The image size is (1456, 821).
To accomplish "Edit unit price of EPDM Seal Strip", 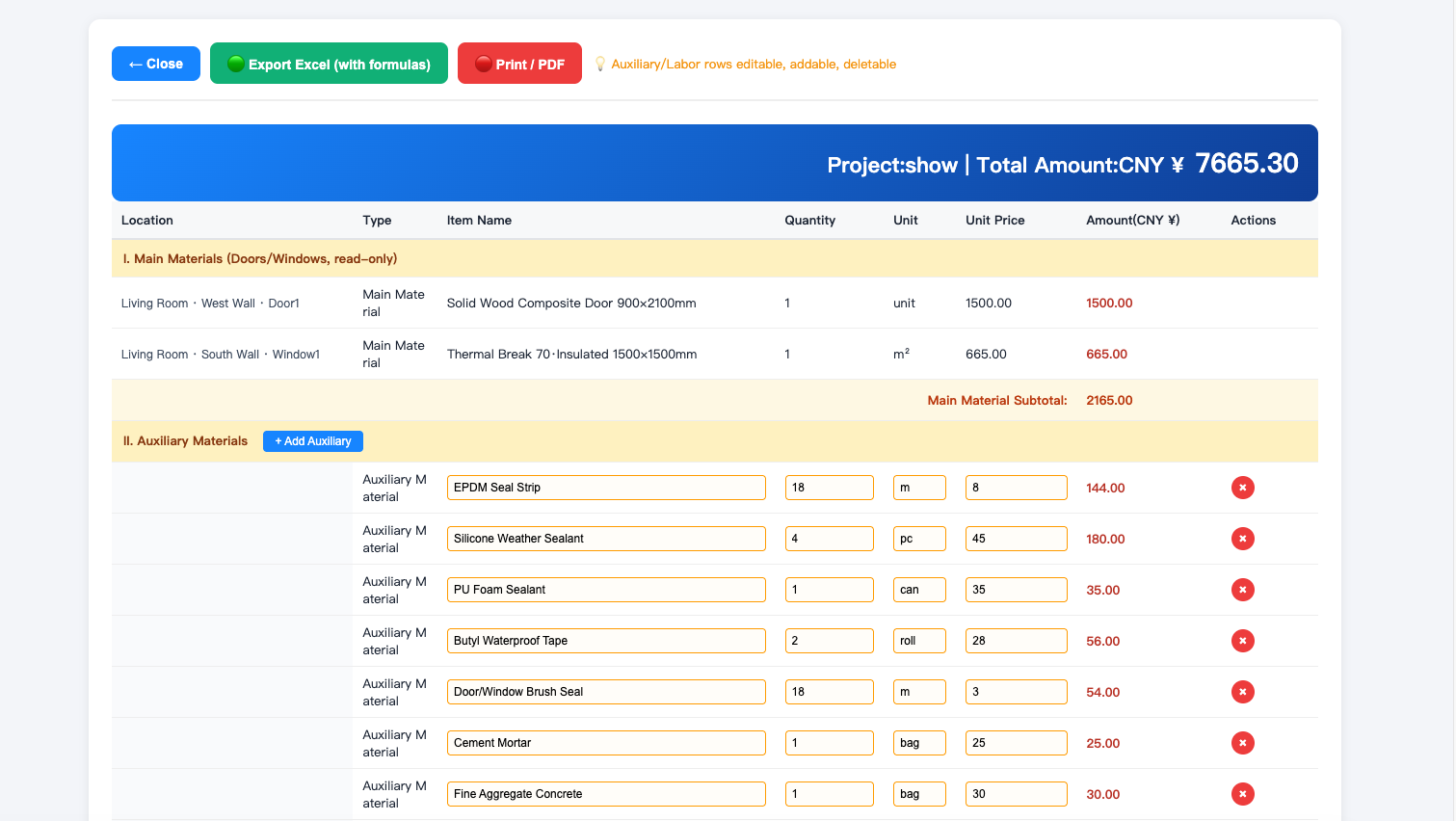I will coord(1016,488).
